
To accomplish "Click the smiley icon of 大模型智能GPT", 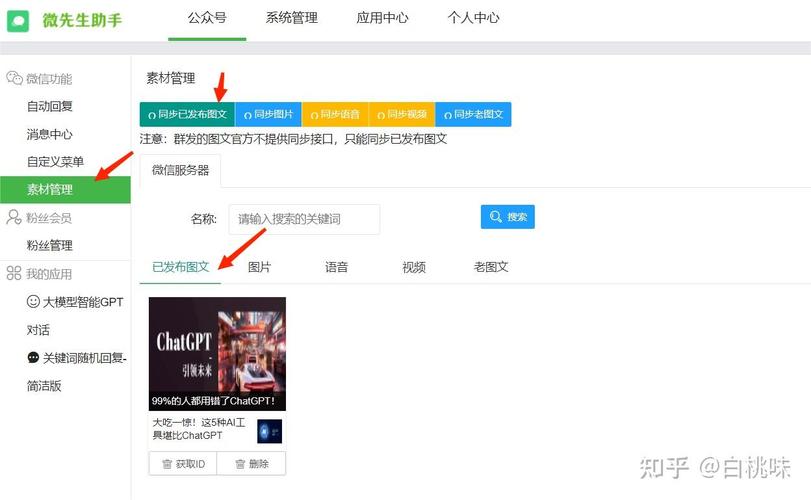I will [33, 301].
